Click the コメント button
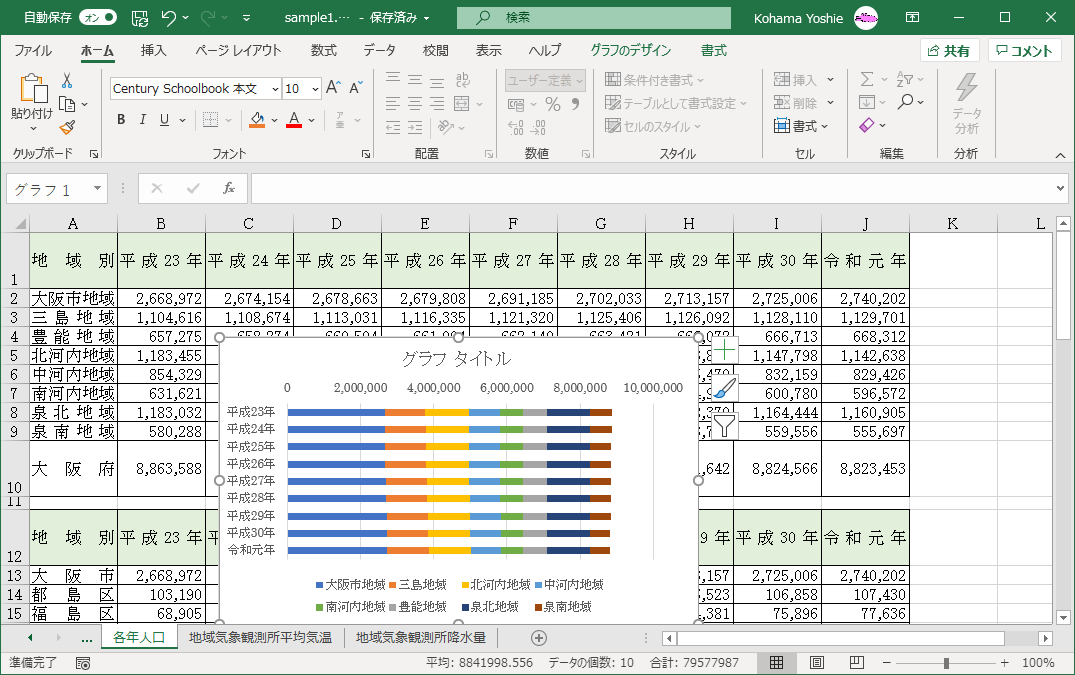Image resolution: width=1075 pixels, height=675 pixels. (1024, 51)
